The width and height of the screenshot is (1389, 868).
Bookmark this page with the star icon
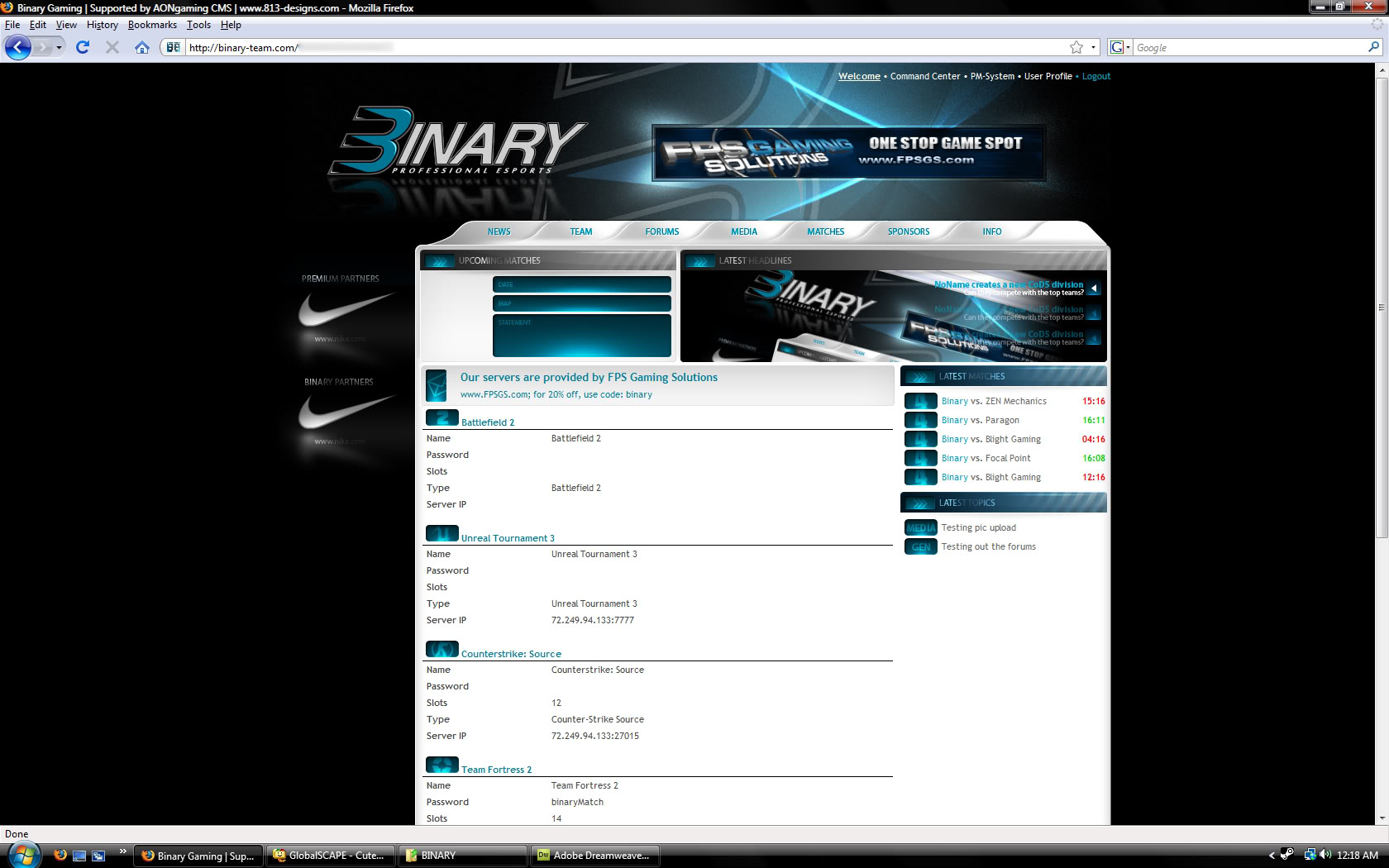[x=1076, y=47]
